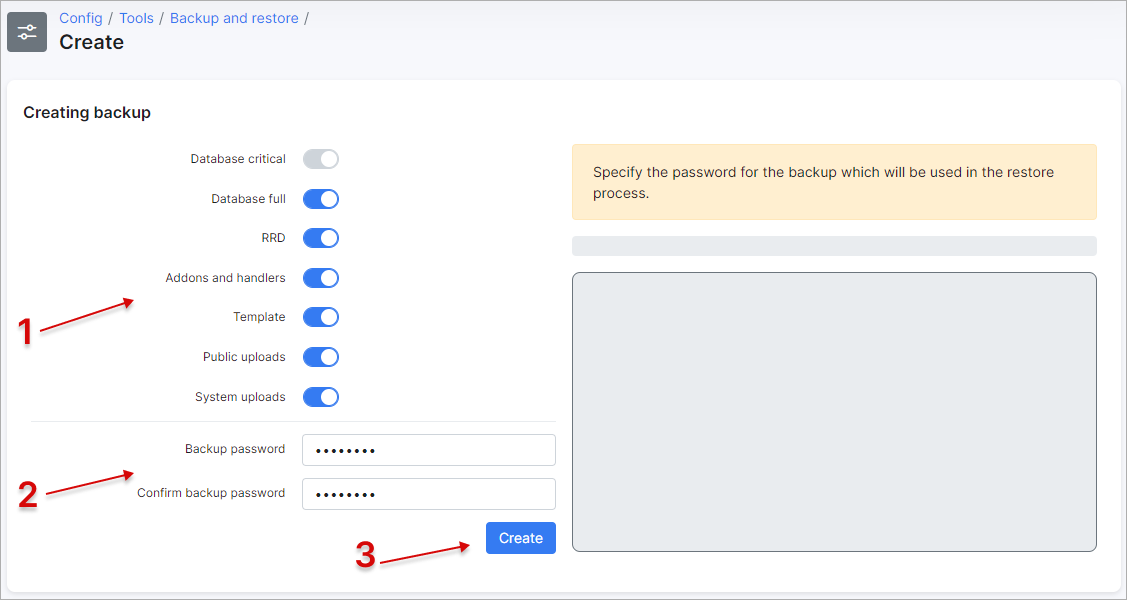1127x600 pixels.
Task: Click the 'Create' page title
Action: pyautogui.click(x=91, y=42)
